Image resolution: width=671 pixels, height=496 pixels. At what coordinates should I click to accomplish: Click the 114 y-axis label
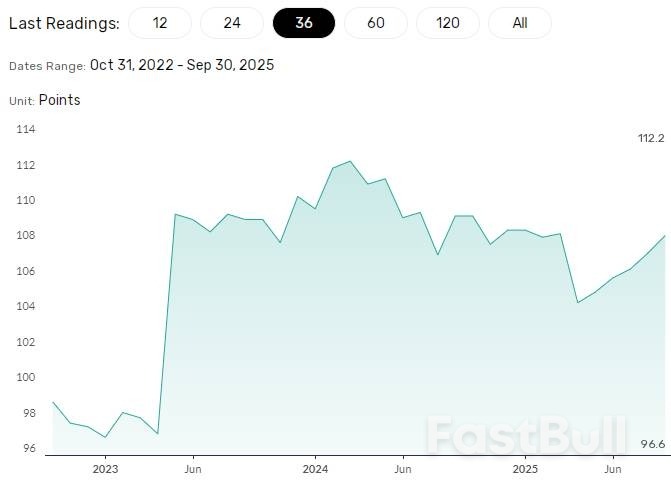point(25,130)
